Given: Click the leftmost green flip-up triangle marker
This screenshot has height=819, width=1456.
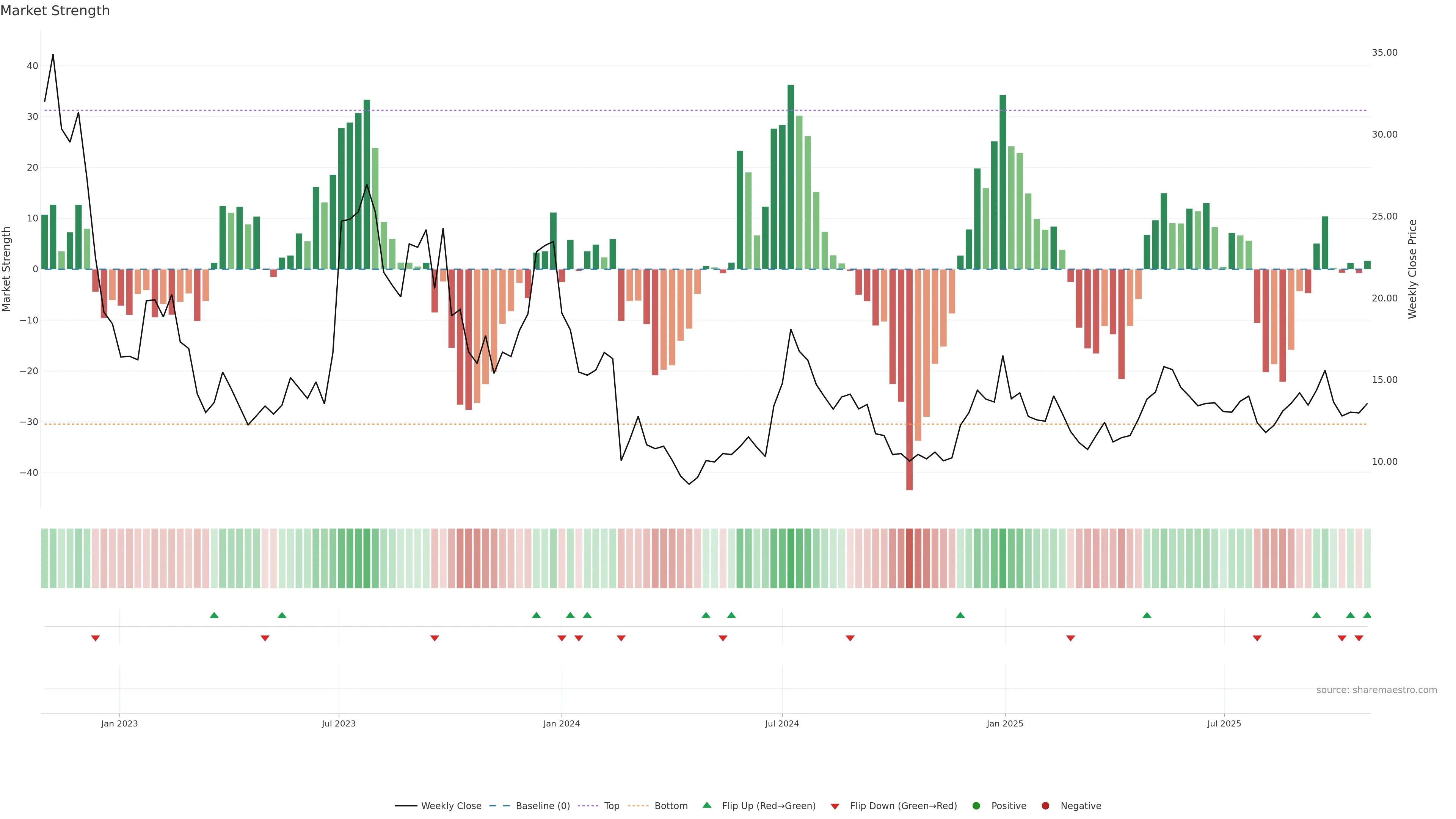Looking at the screenshot, I should click(214, 615).
